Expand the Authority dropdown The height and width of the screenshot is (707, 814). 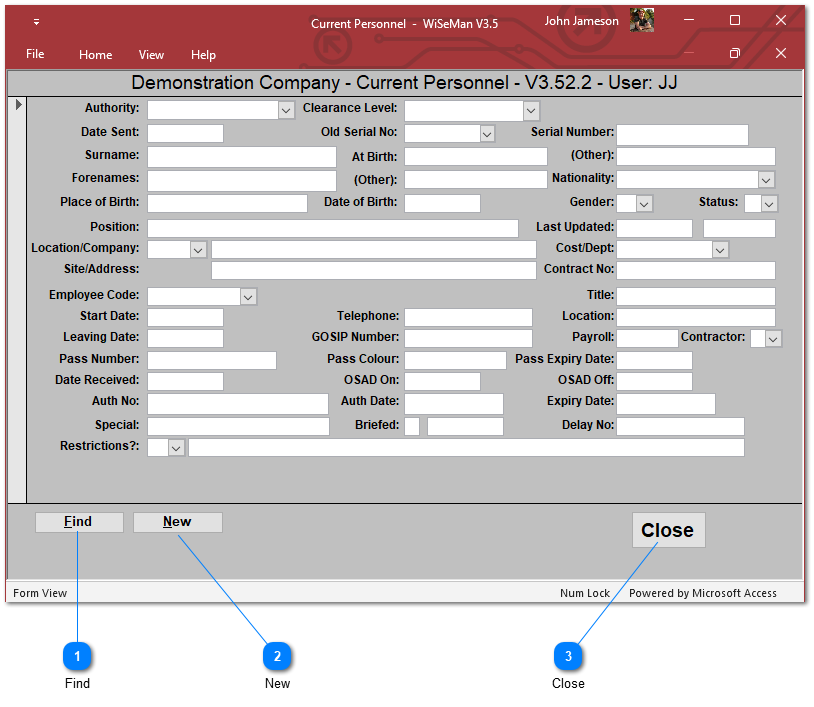[286, 111]
